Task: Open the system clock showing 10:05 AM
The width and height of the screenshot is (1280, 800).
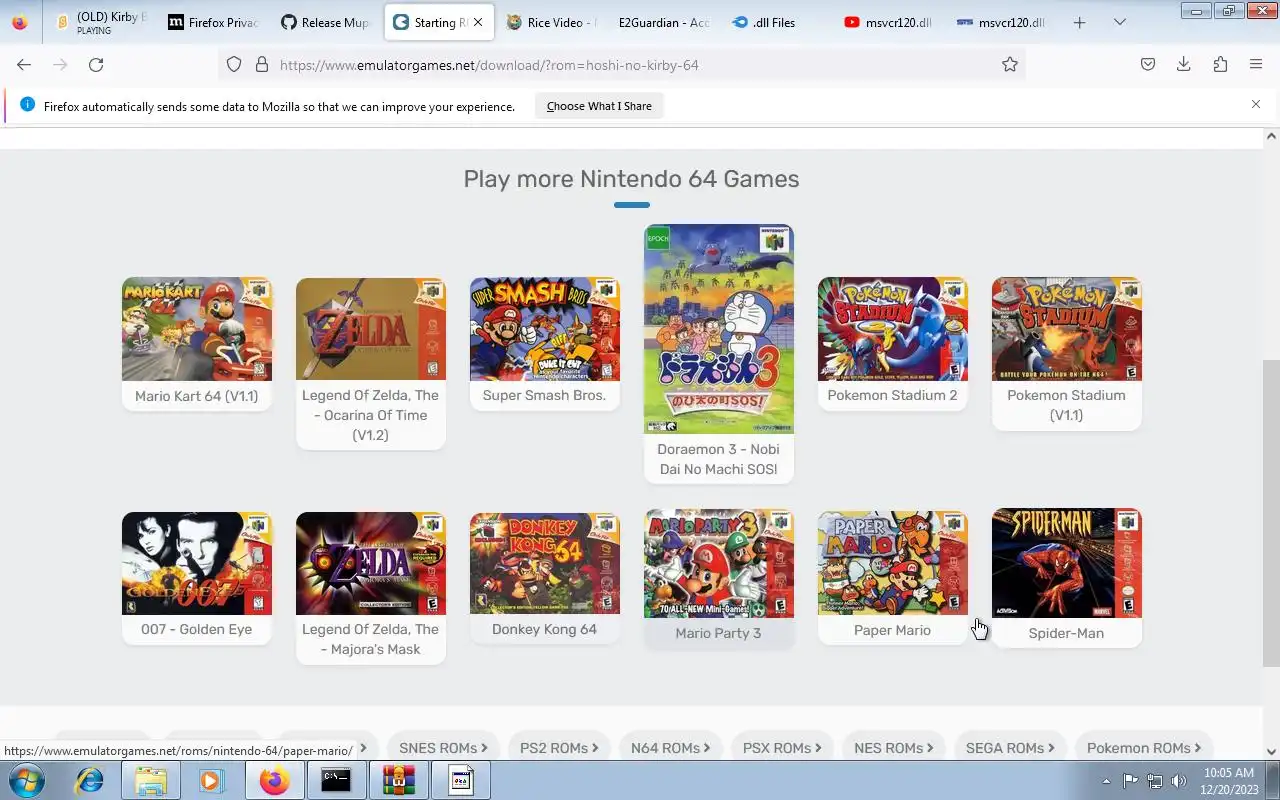Action: pos(1229,781)
